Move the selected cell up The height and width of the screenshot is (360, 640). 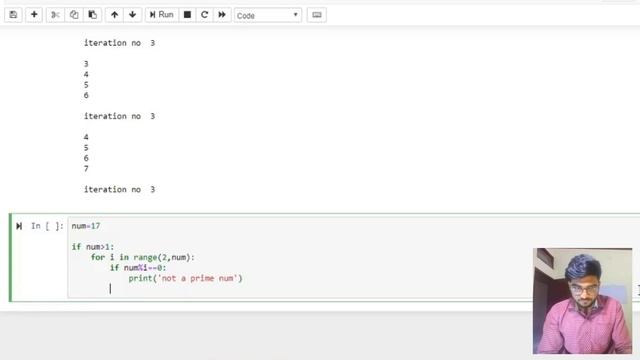coord(114,15)
